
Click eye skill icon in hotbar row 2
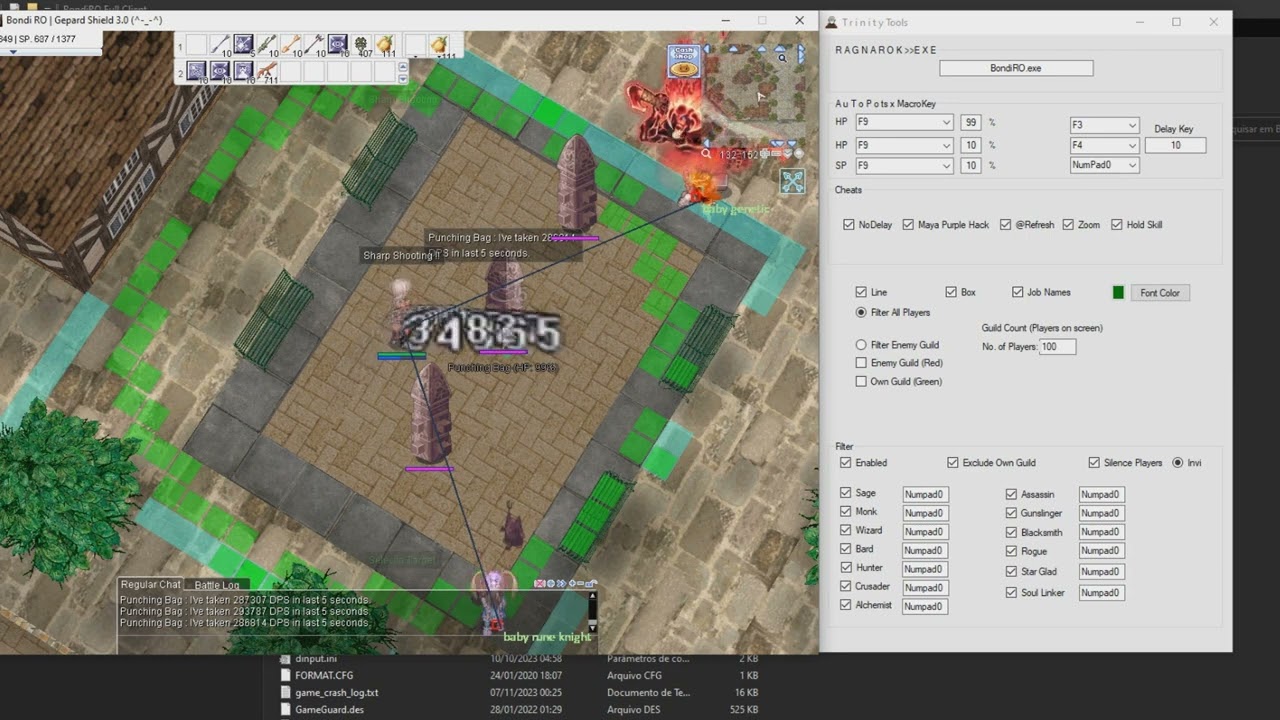tap(220, 70)
